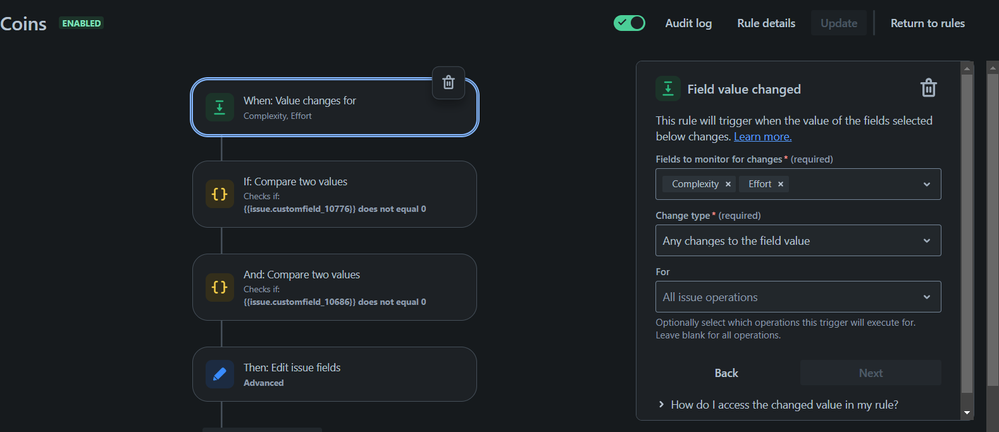Open the All issue operations dropdown
The height and width of the screenshot is (432, 999).
(798, 297)
